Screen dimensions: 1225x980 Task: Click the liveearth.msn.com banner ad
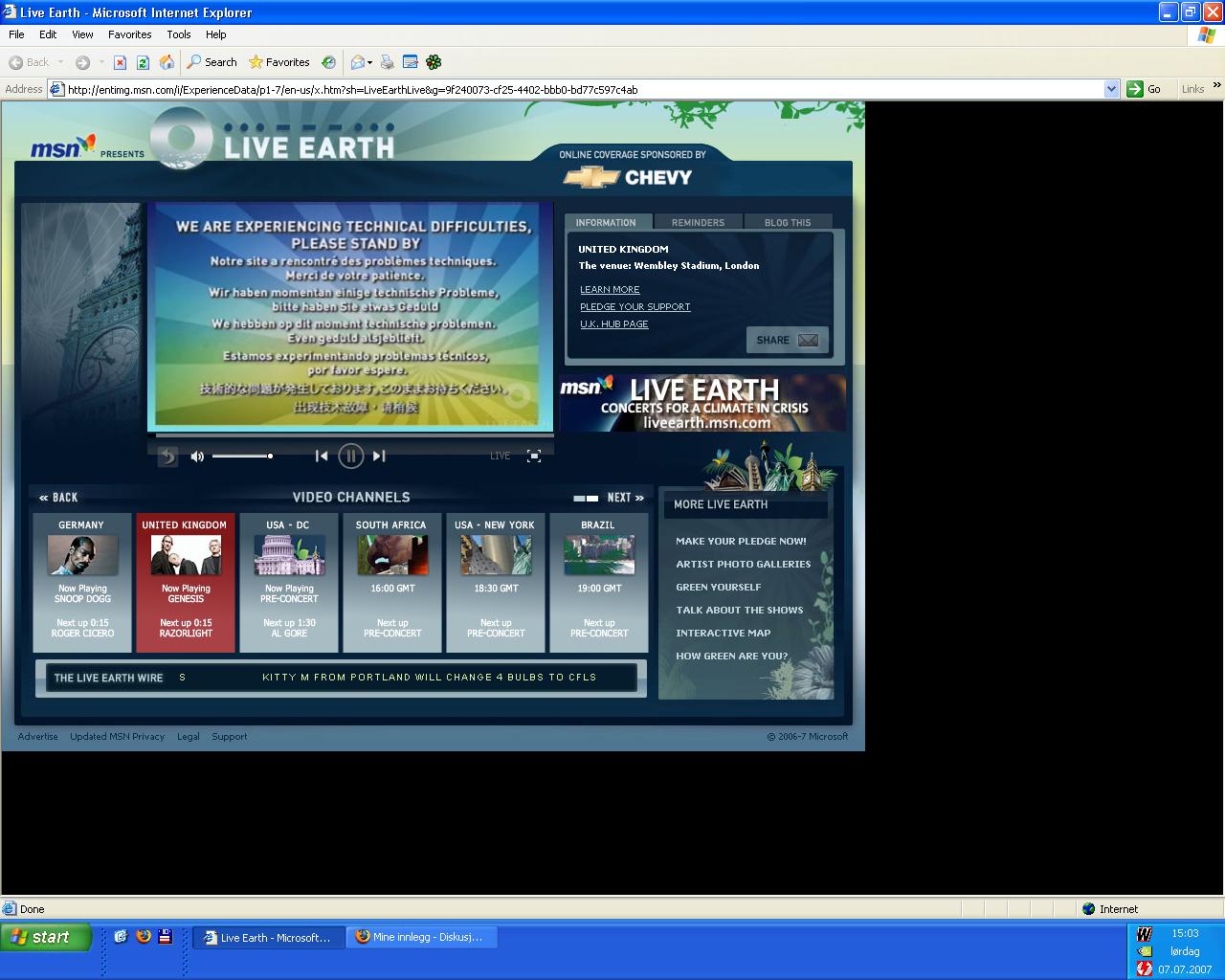pyautogui.click(x=702, y=403)
